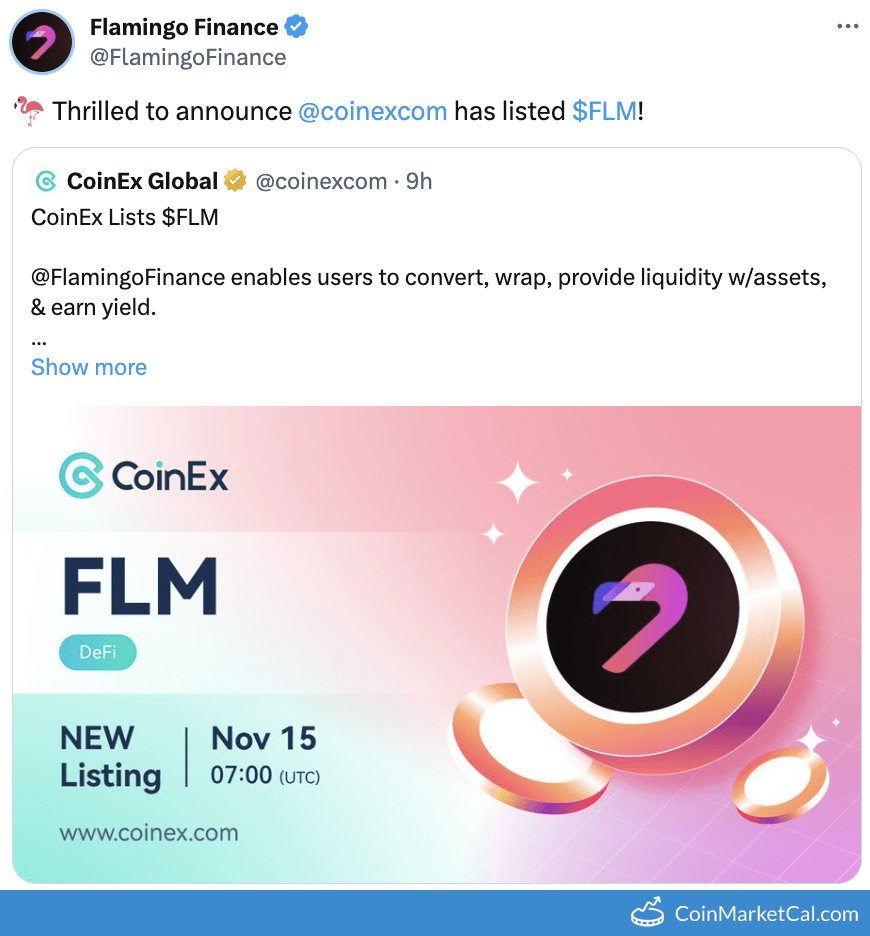The width and height of the screenshot is (870, 936).
Task: Click the Flamingo Finance profile avatar
Action: 41,42
